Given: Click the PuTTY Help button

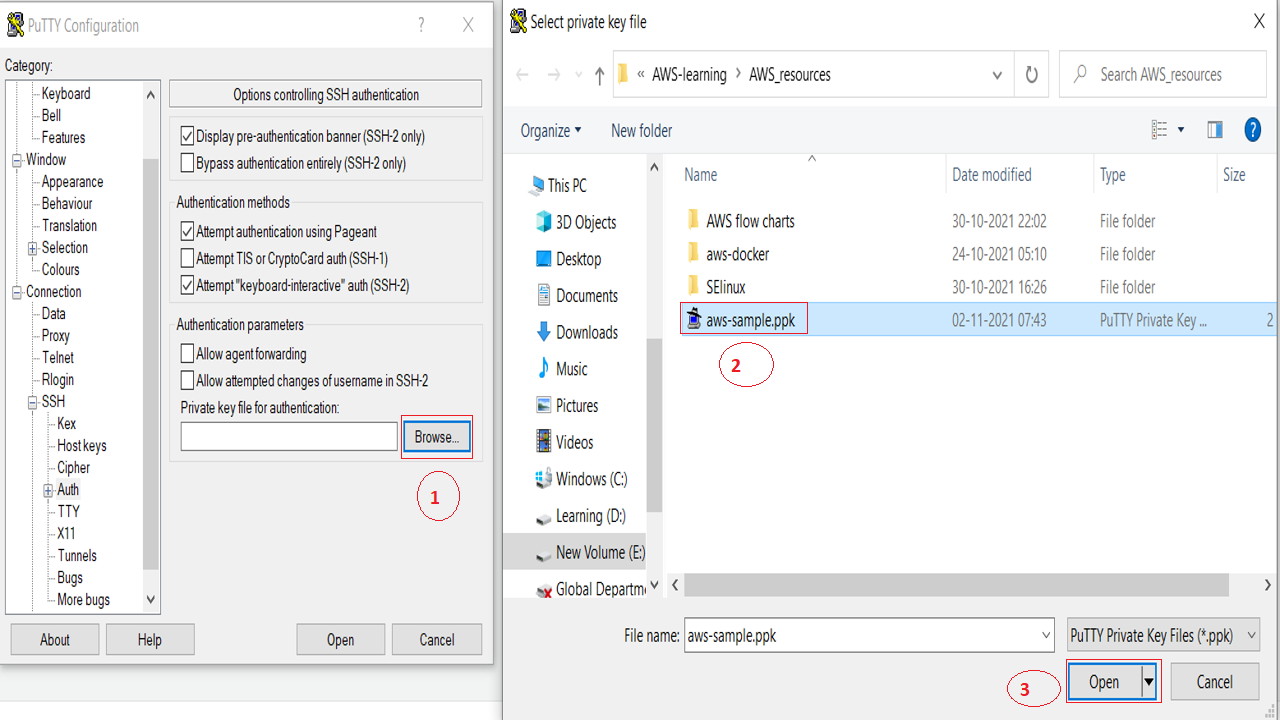Looking at the screenshot, I should click(x=150, y=640).
